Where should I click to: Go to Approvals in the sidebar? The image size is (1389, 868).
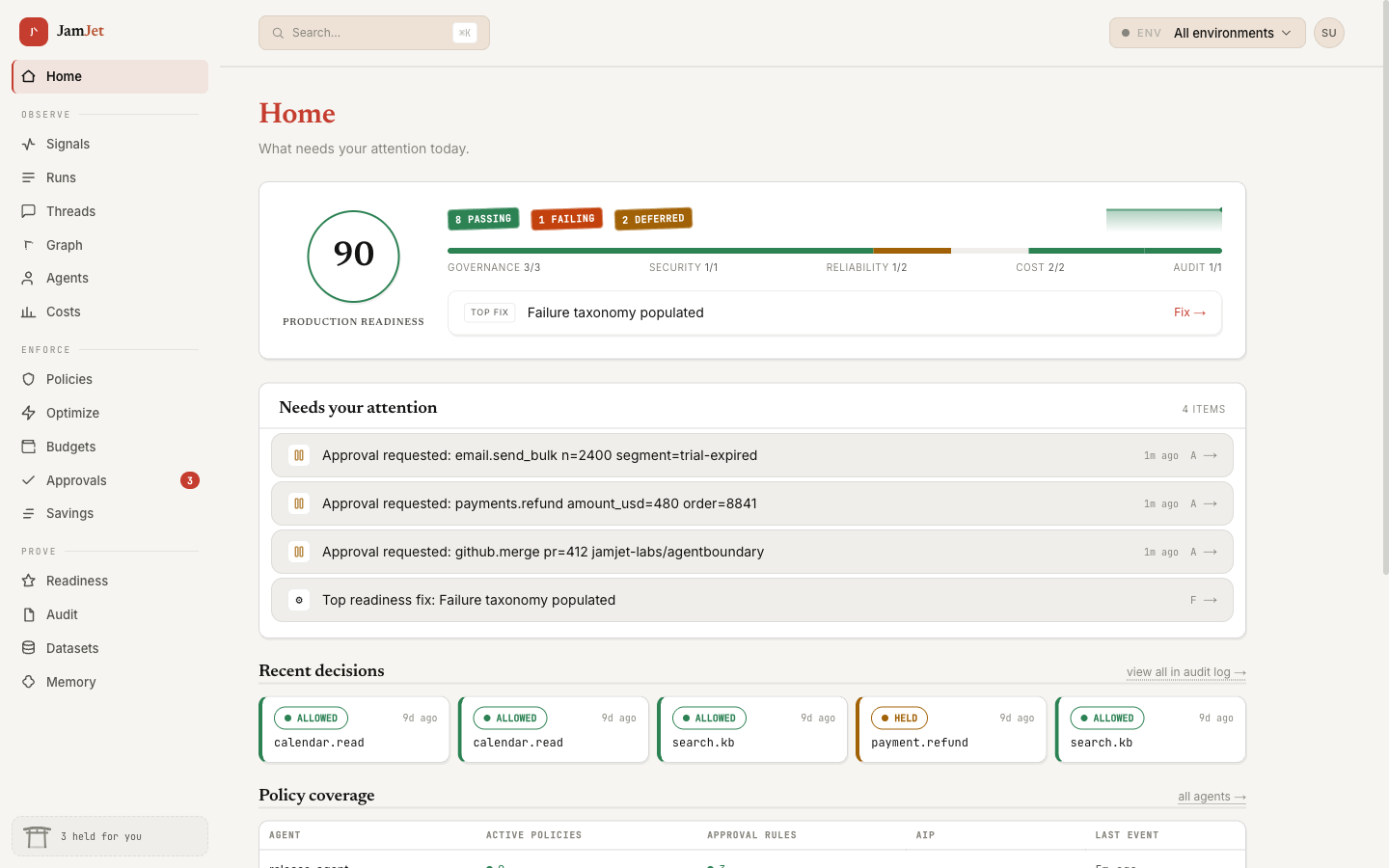110,480
